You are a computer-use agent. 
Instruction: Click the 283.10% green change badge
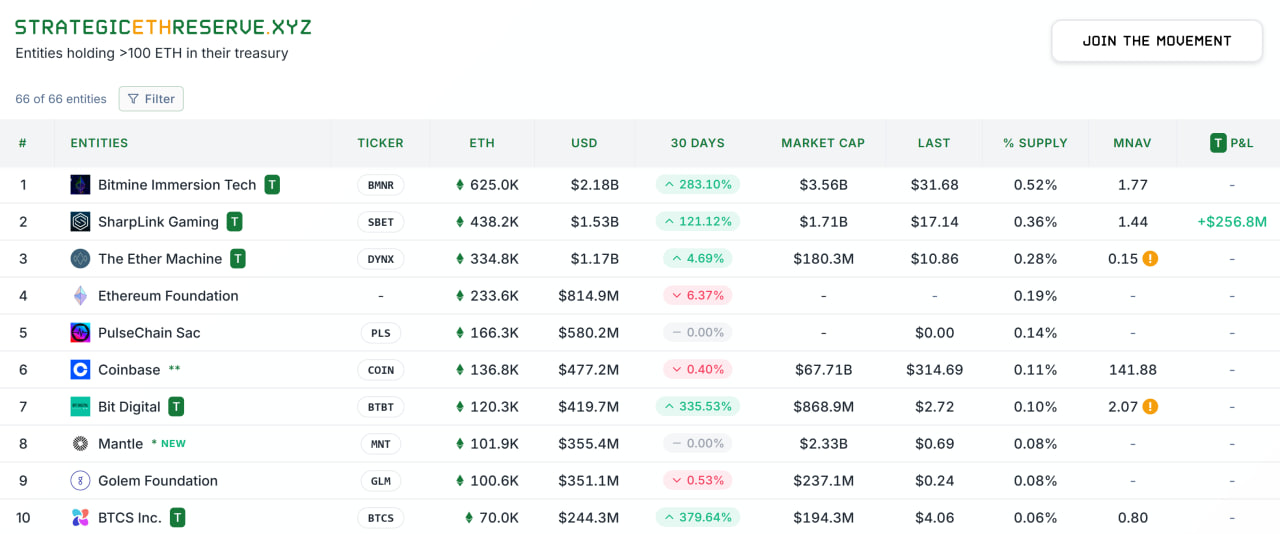tap(698, 185)
